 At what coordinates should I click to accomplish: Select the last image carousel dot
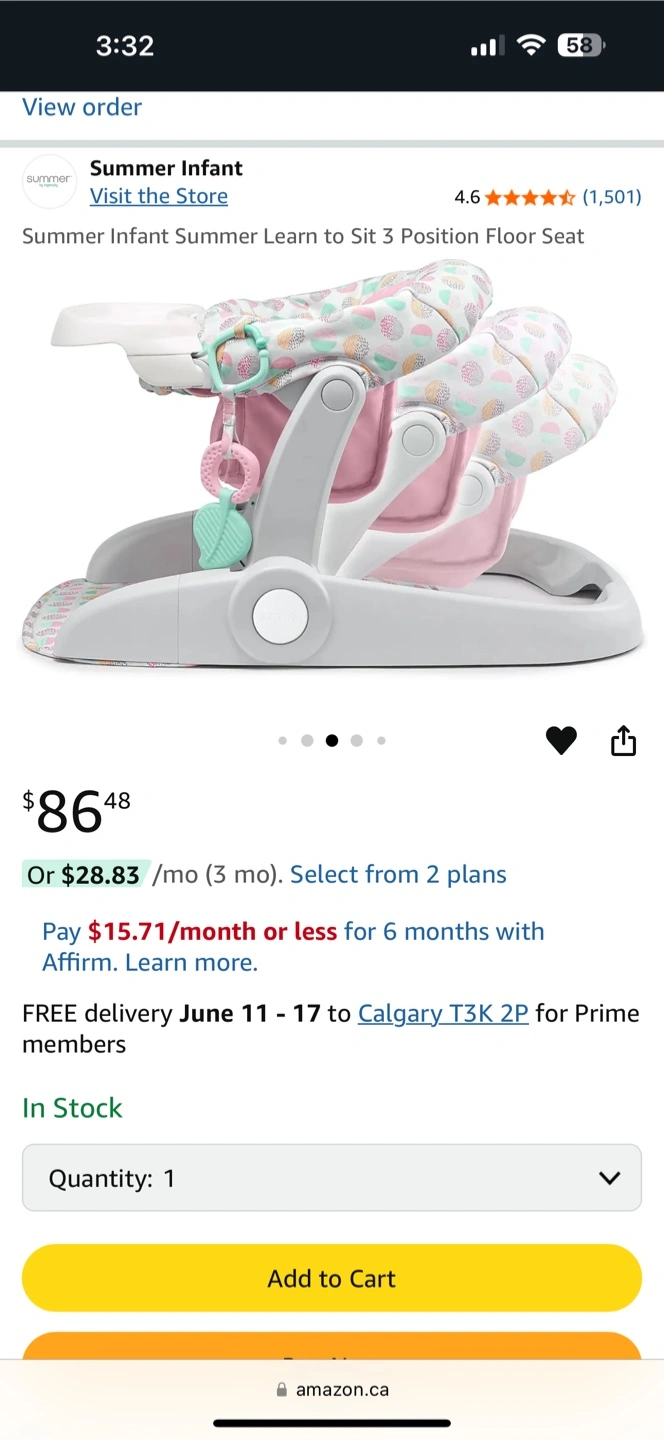(x=381, y=741)
